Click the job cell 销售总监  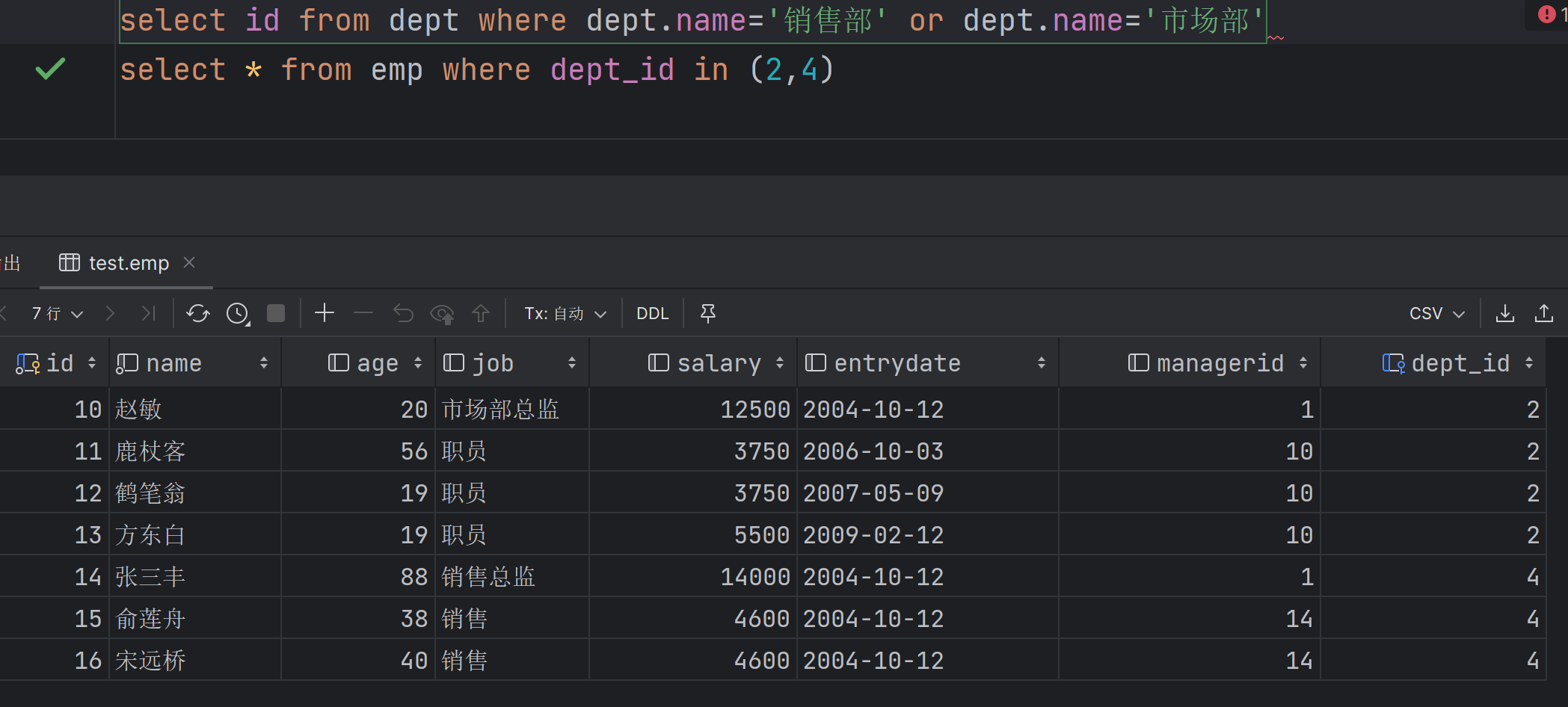point(512,576)
